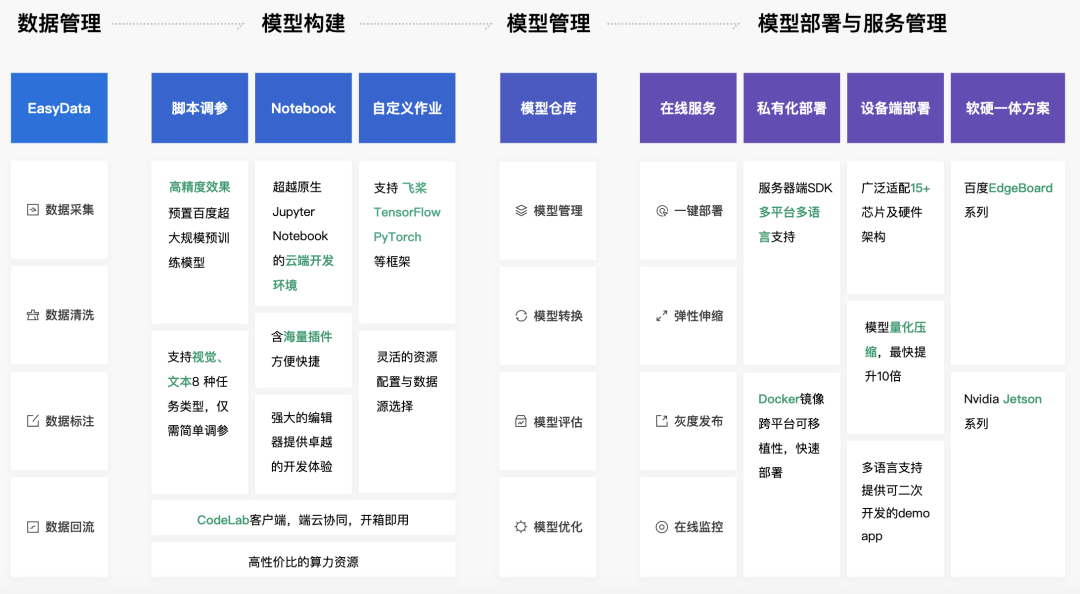Viewport: 1080px width, 594px height.
Task: Click the TensorFlow green text
Action: click(407, 212)
